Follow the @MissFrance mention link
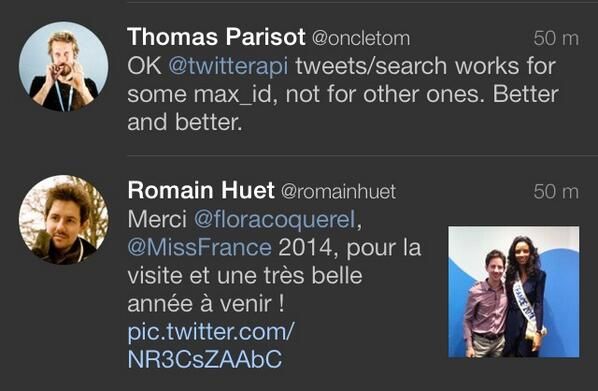The image size is (598, 391). coord(199,248)
